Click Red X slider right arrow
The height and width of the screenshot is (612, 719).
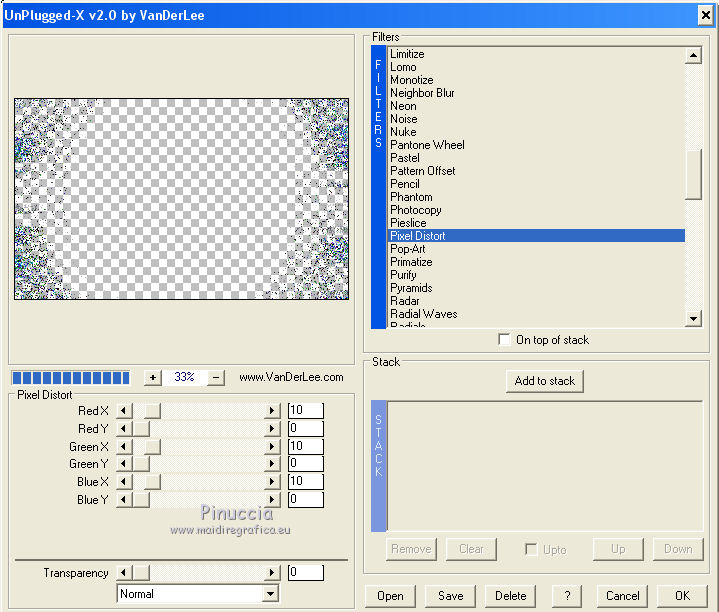coord(271,411)
